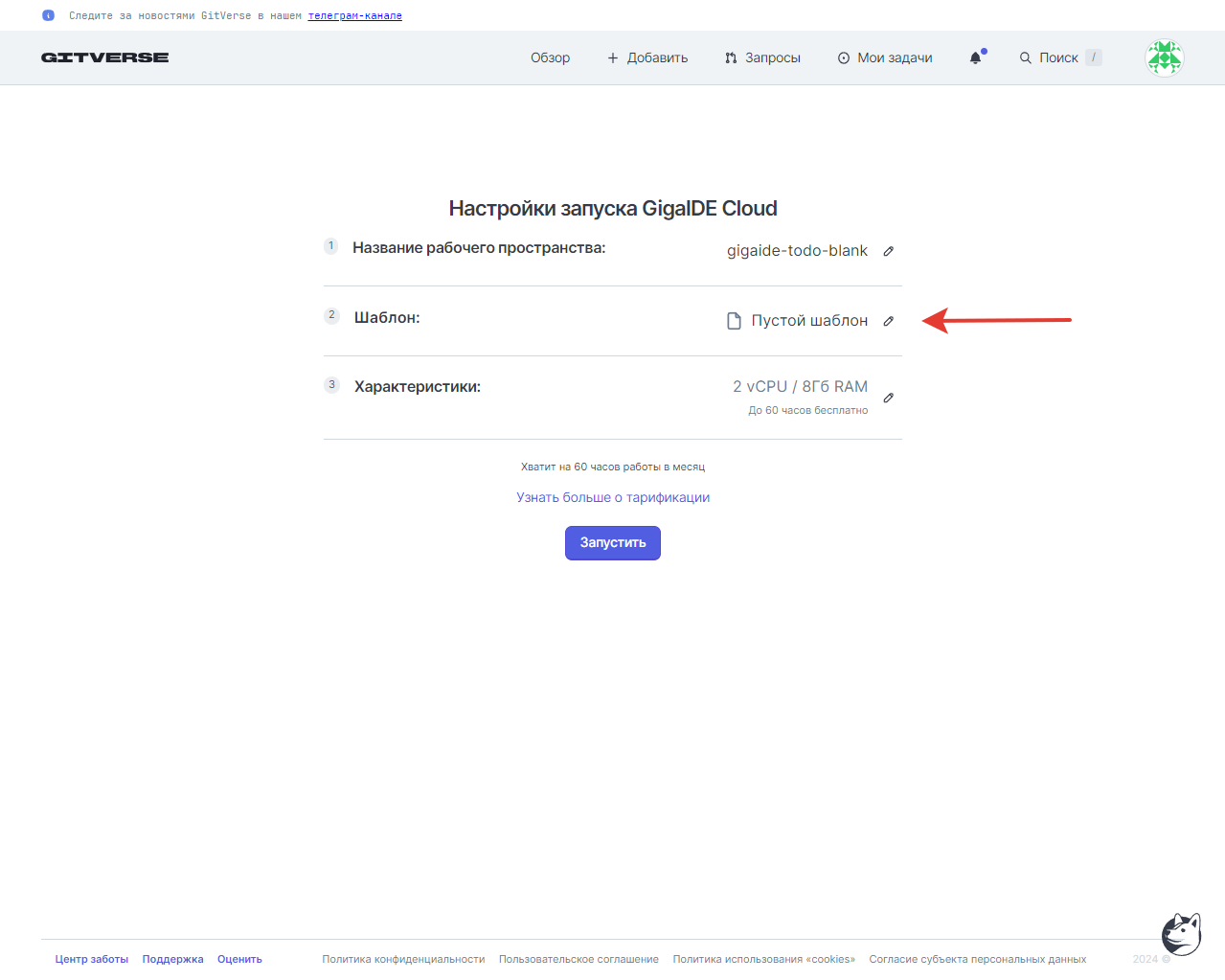
Task: Edit characteristics pencil icon
Action: point(888,398)
